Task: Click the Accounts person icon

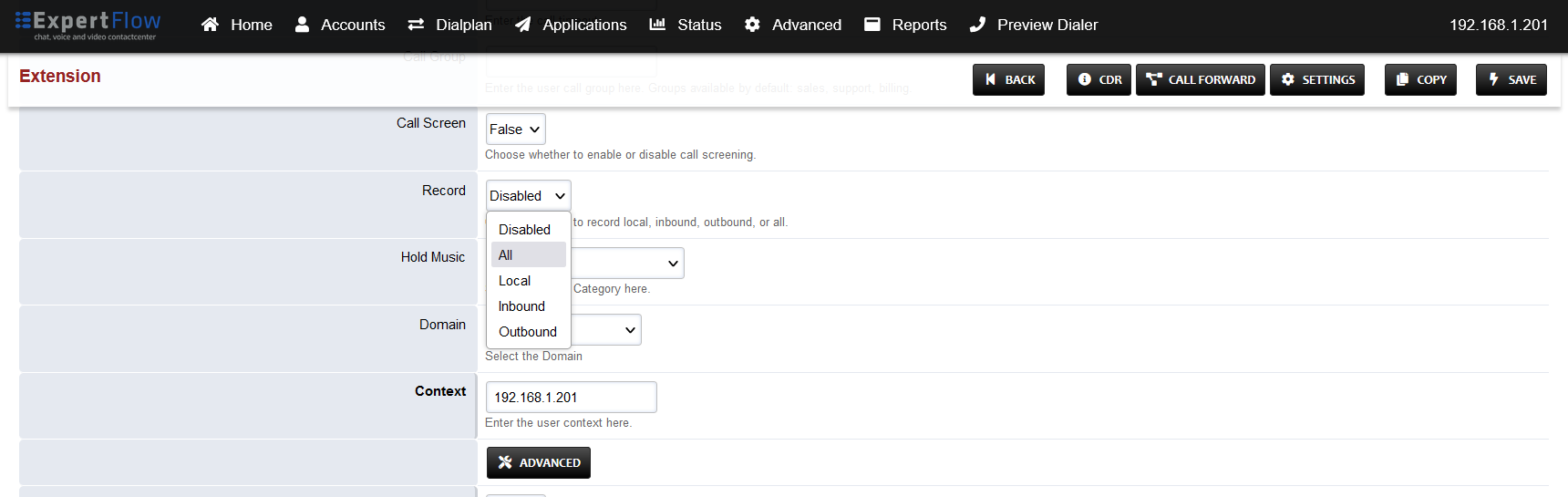Action: pyautogui.click(x=302, y=25)
